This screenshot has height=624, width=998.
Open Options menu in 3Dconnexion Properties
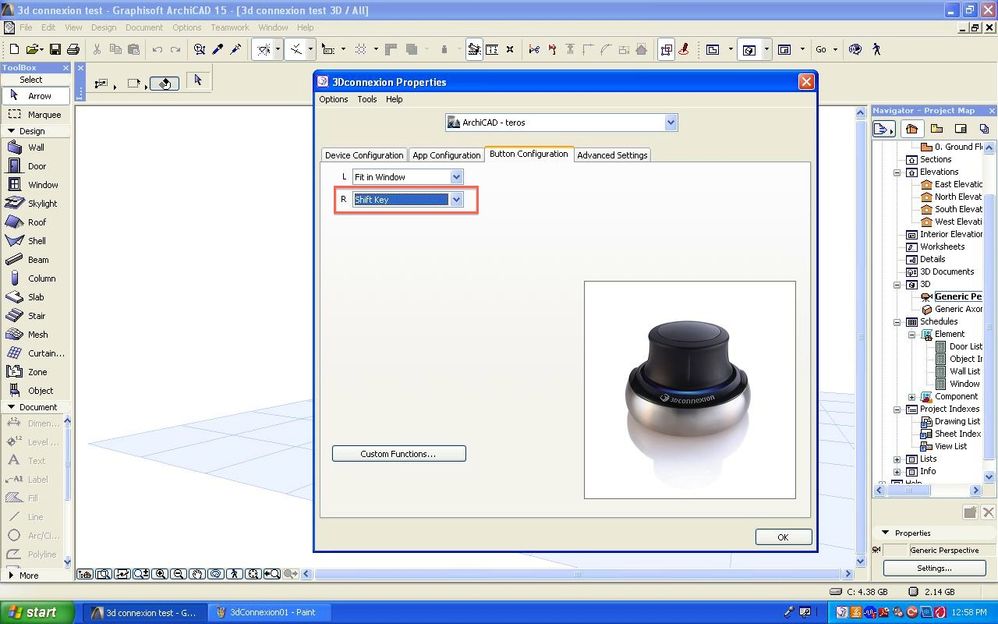pyautogui.click(x=334, y=99)
